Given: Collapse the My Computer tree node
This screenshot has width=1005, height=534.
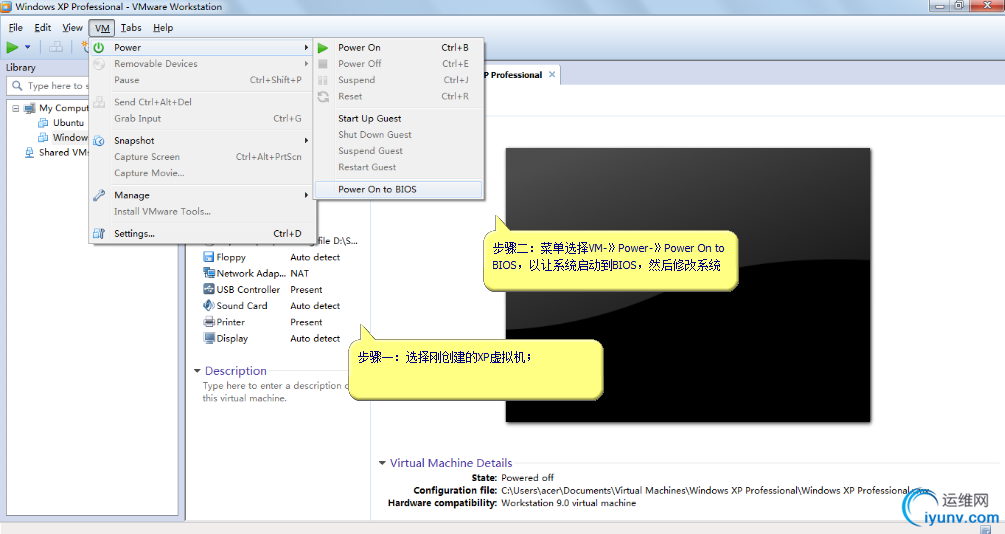Looking at the screenshot, I should [x=15, y=108].
